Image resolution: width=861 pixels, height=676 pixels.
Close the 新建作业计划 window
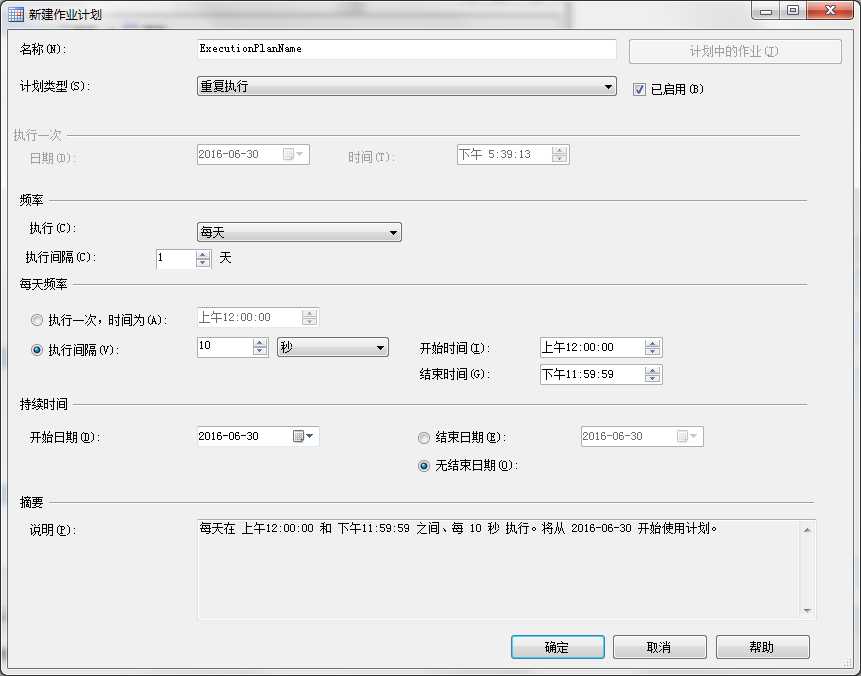click(x=830, y=10)
